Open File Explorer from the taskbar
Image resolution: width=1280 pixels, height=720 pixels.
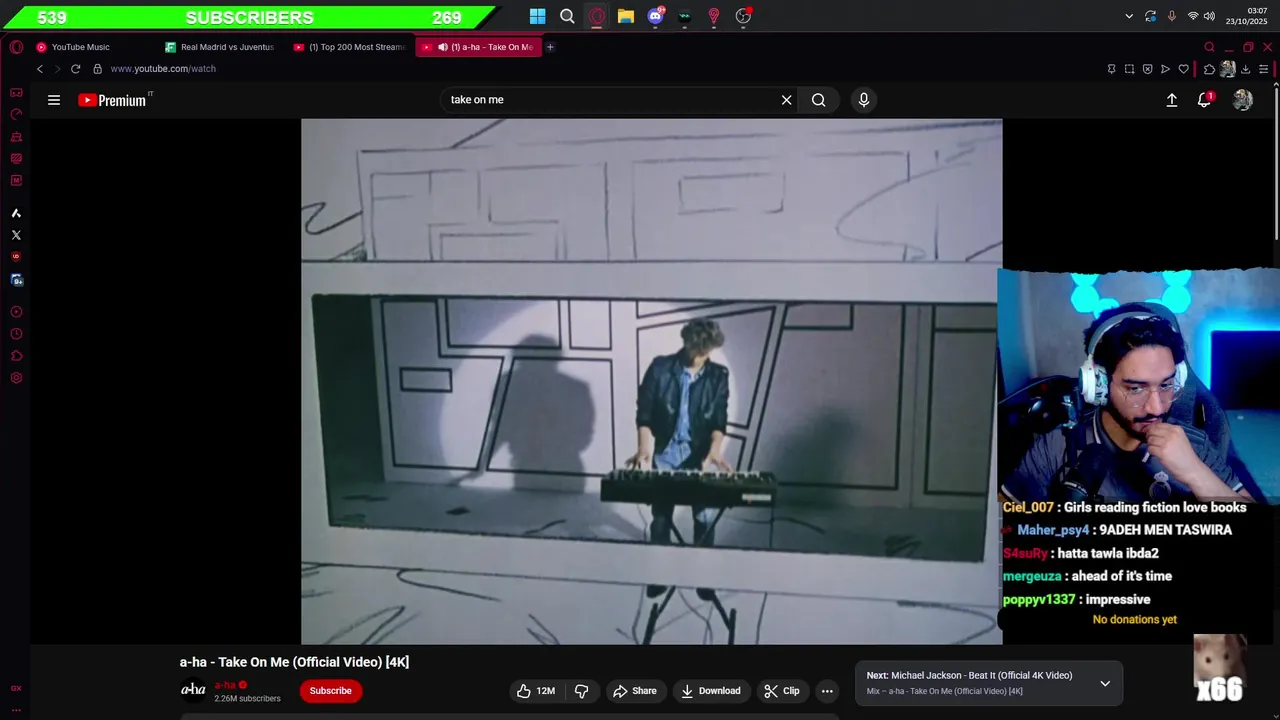point(626,16)
